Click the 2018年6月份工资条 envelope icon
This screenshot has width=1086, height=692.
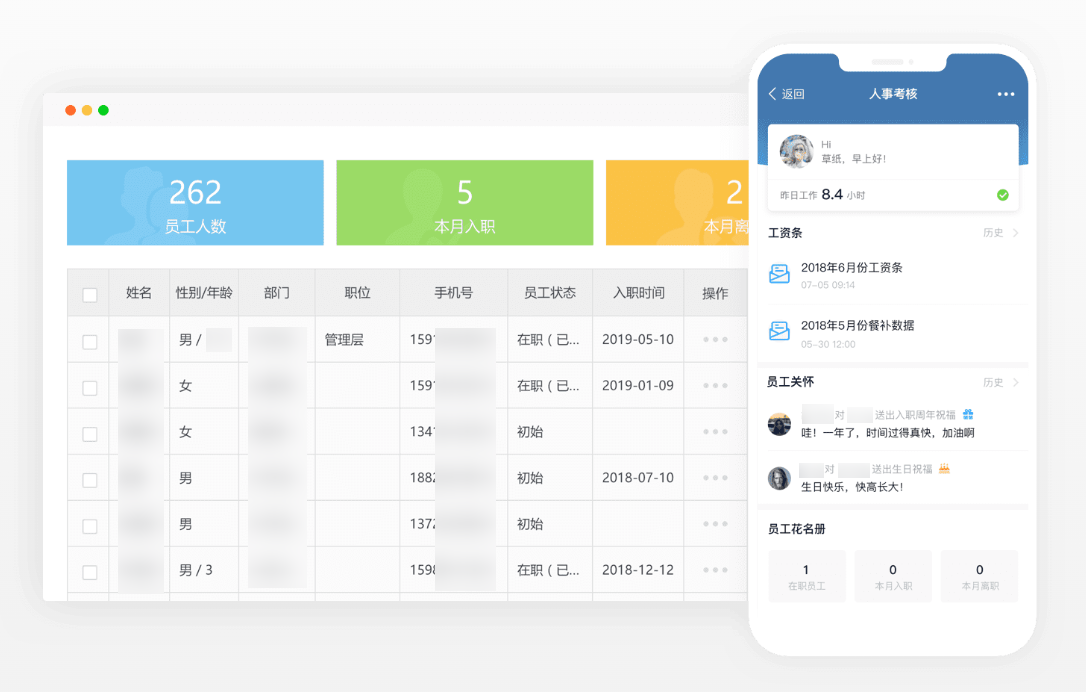click(x=779, y=275)
